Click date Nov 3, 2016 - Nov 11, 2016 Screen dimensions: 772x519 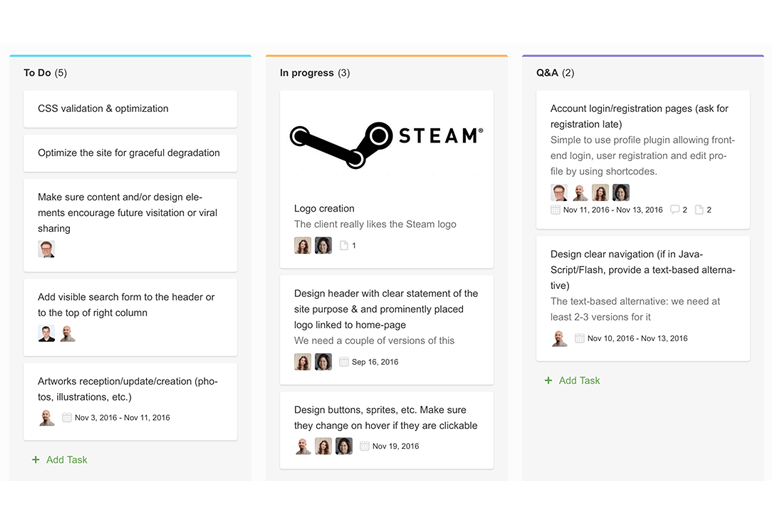[122, 418]
